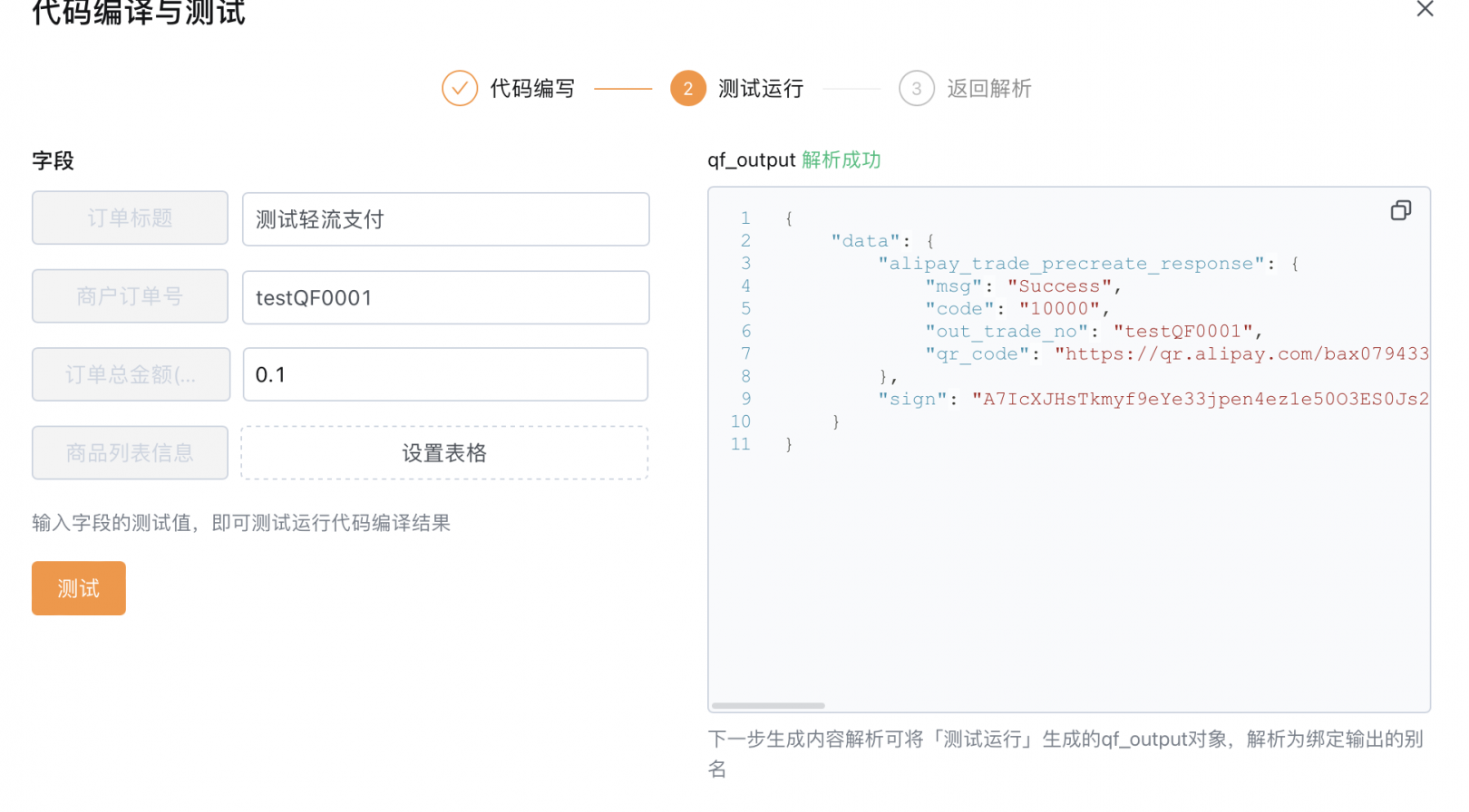1469x812 pixels.
Task: Click the merchant order input testQF0001
Action: [445, 298]
